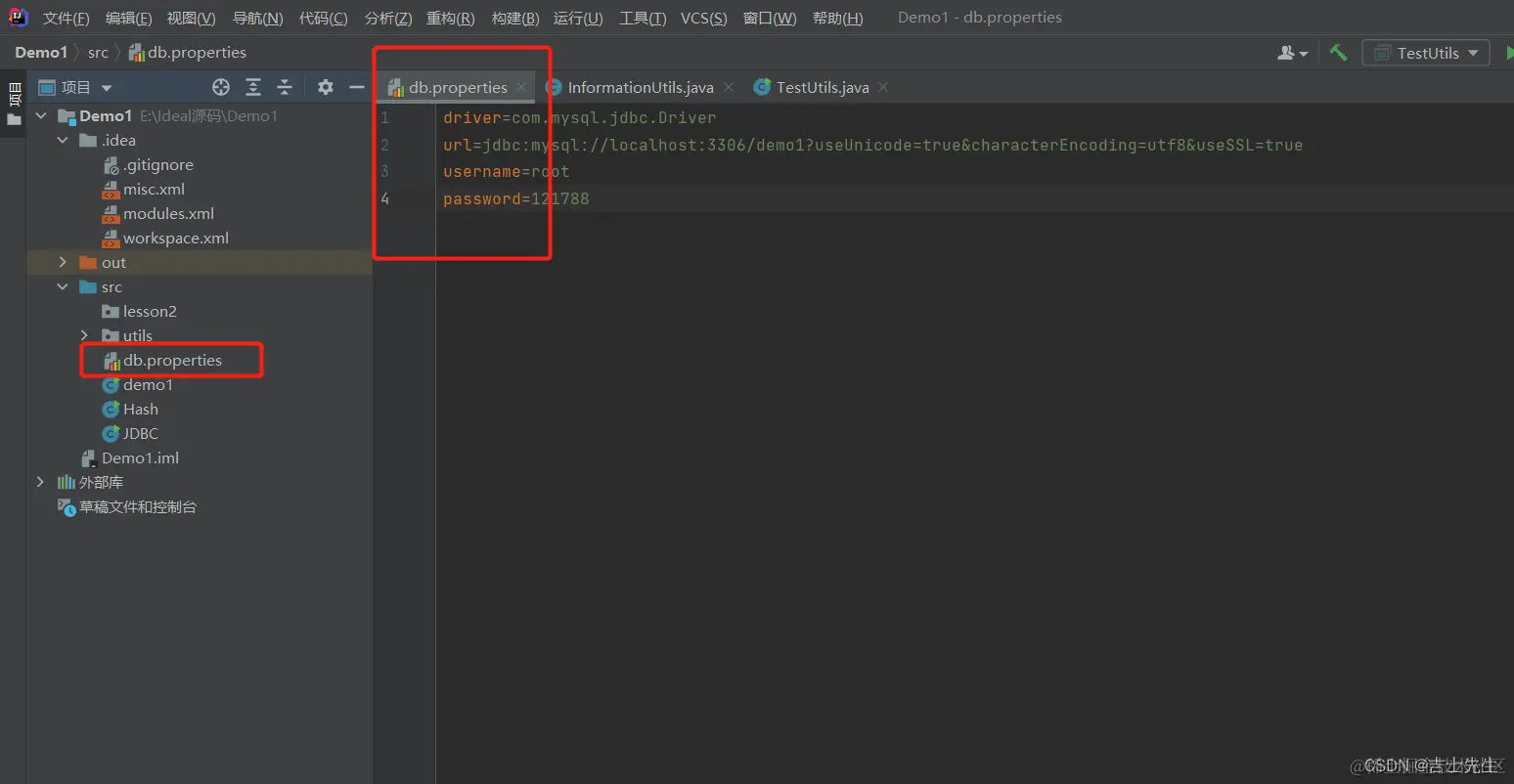Hide the project tool window
Screen dimensions: 1514x784
click(357, 87)
